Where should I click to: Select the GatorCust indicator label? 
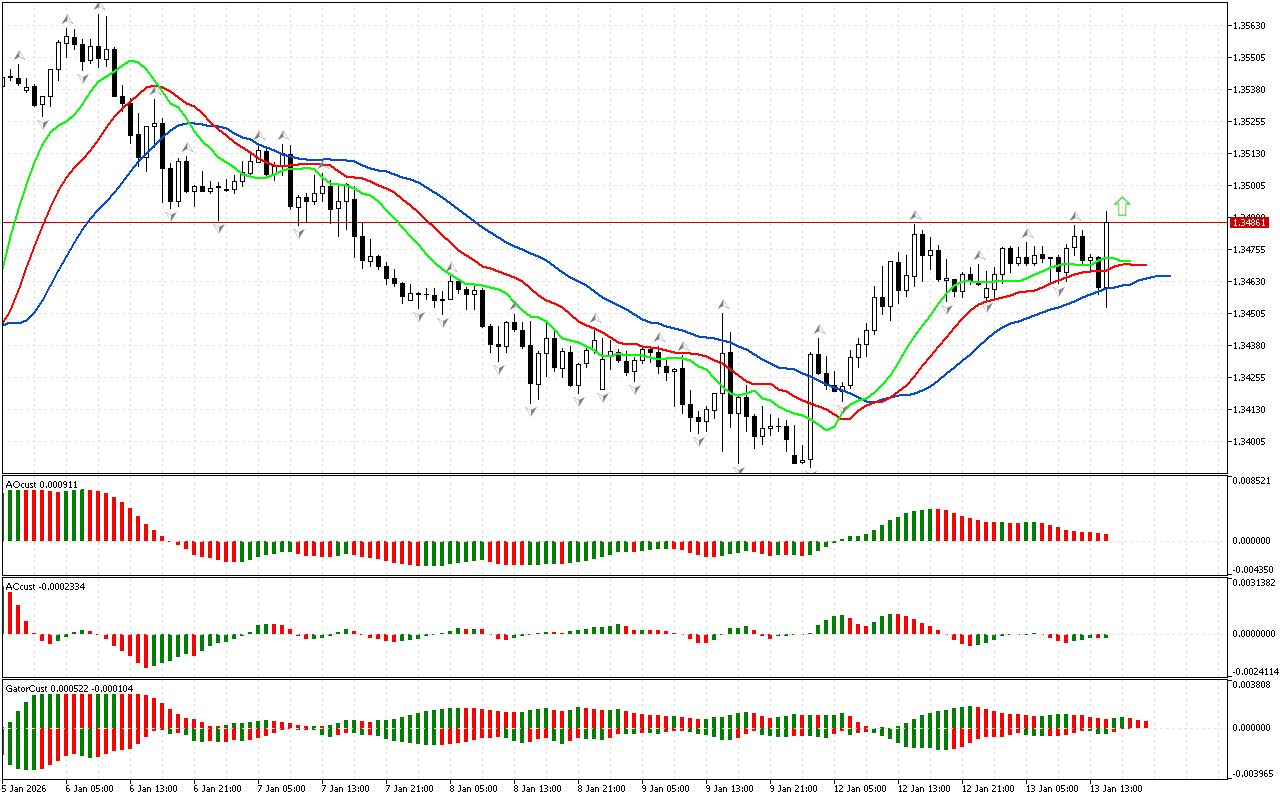[x=70, y=688]
